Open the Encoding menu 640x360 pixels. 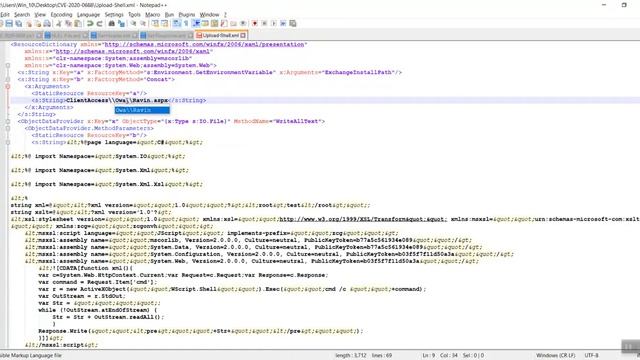(x=61, y=15)
